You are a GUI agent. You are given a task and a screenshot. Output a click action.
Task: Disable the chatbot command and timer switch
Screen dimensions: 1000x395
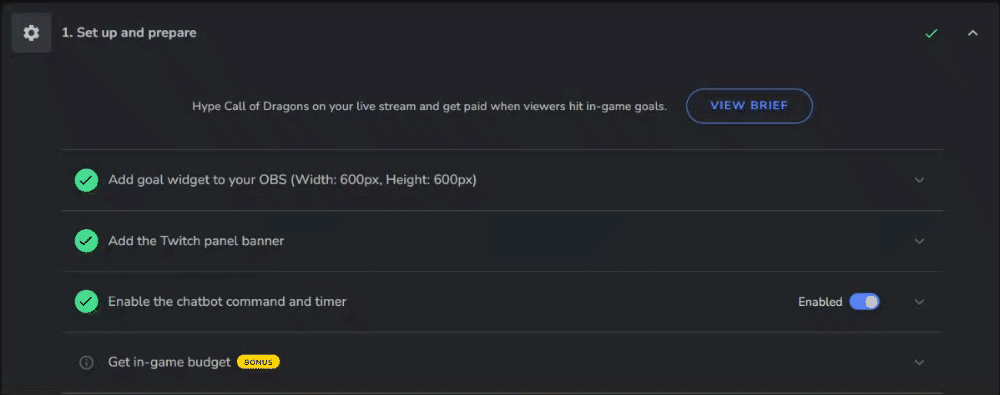[864, 301]
